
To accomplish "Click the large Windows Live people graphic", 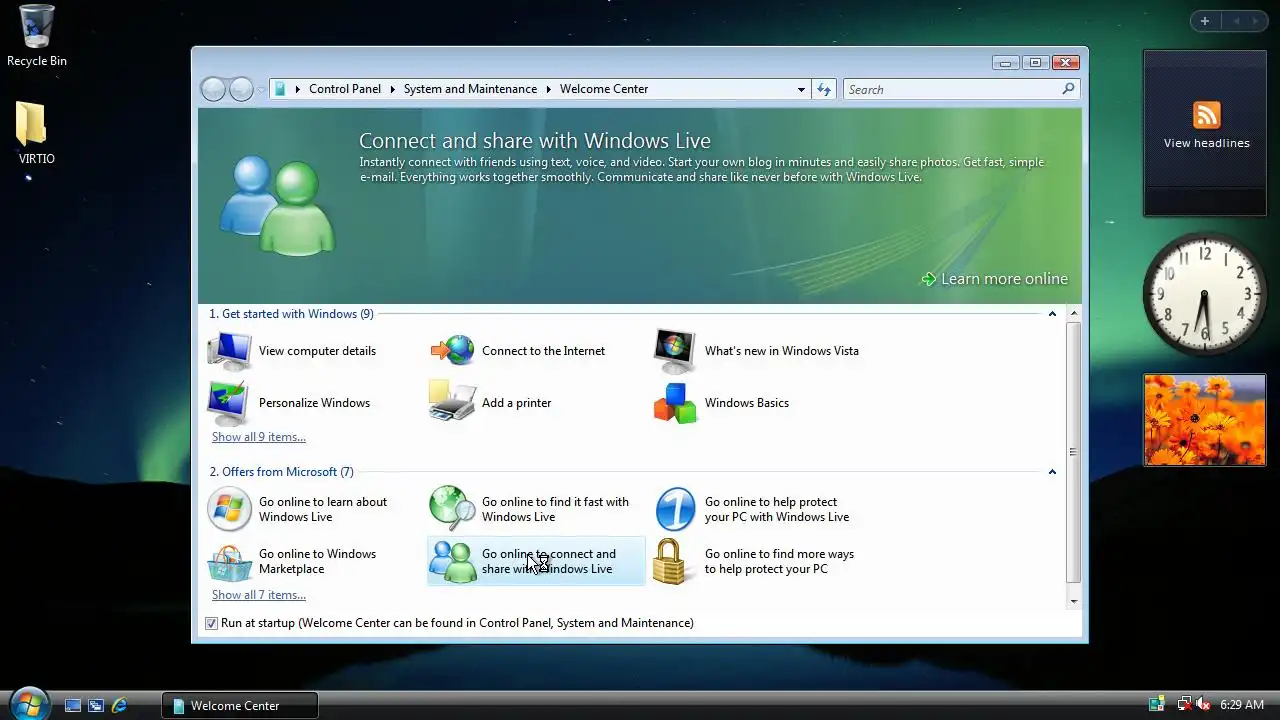I will coord(277,205).
